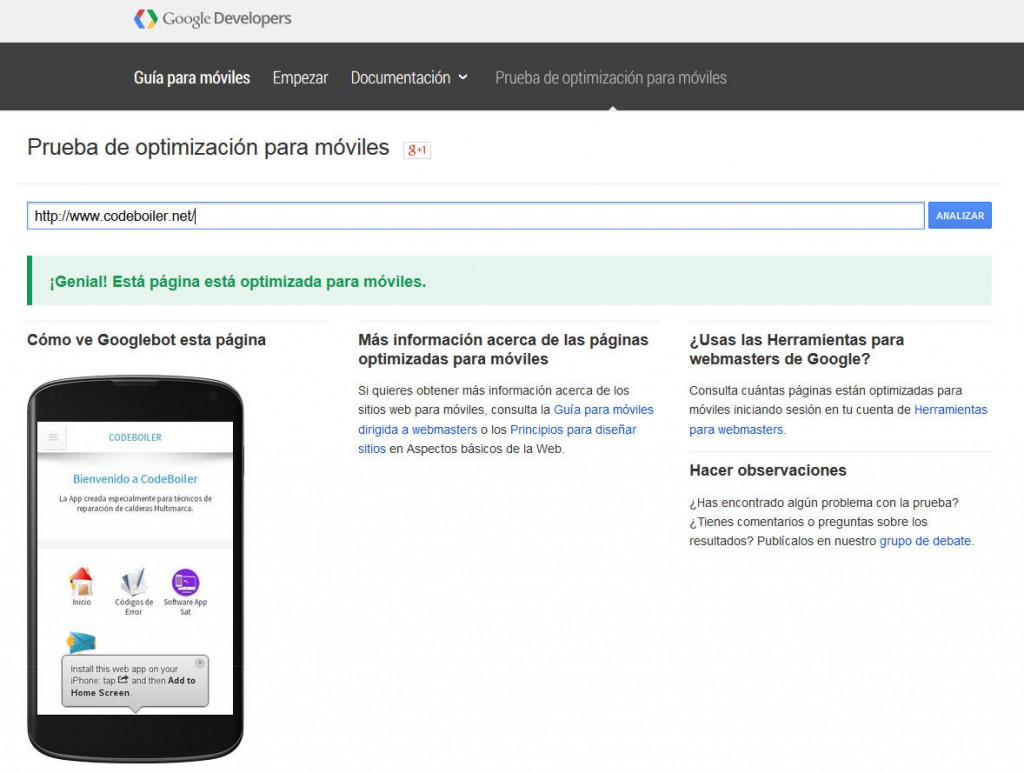The image size is (1024, 773).
Task: Click Más información acerca de las páginas heading
Action: 503,349
